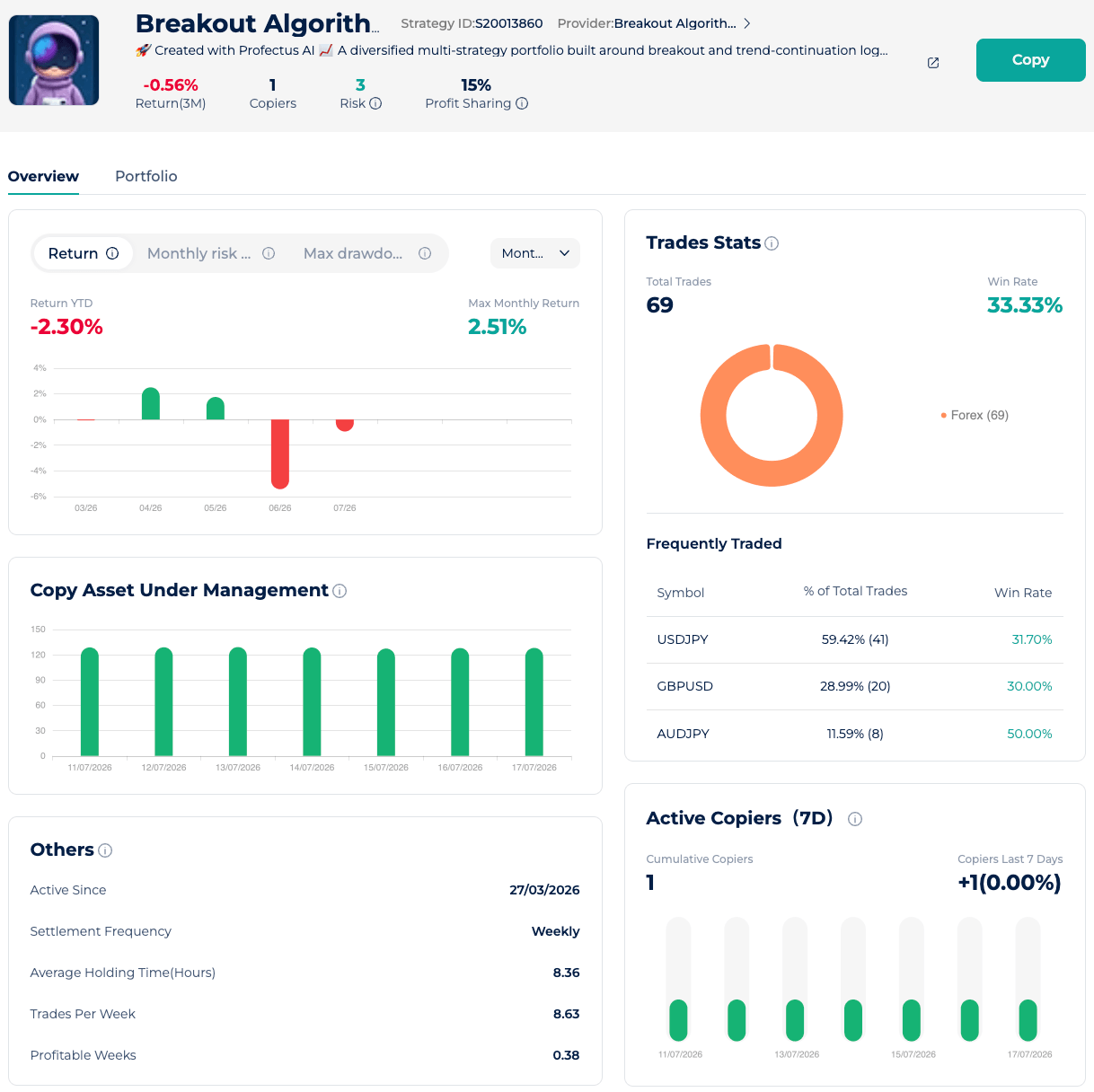The height and width of the screenshot is (1092, 1094).
Task: Show the Risk info tooltip icon
Action: 375,103
